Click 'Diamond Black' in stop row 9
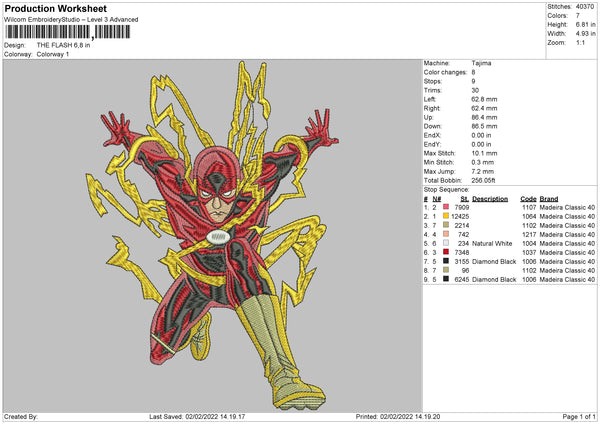The width and height of the screenshot is (600, 424). [494, 280]
